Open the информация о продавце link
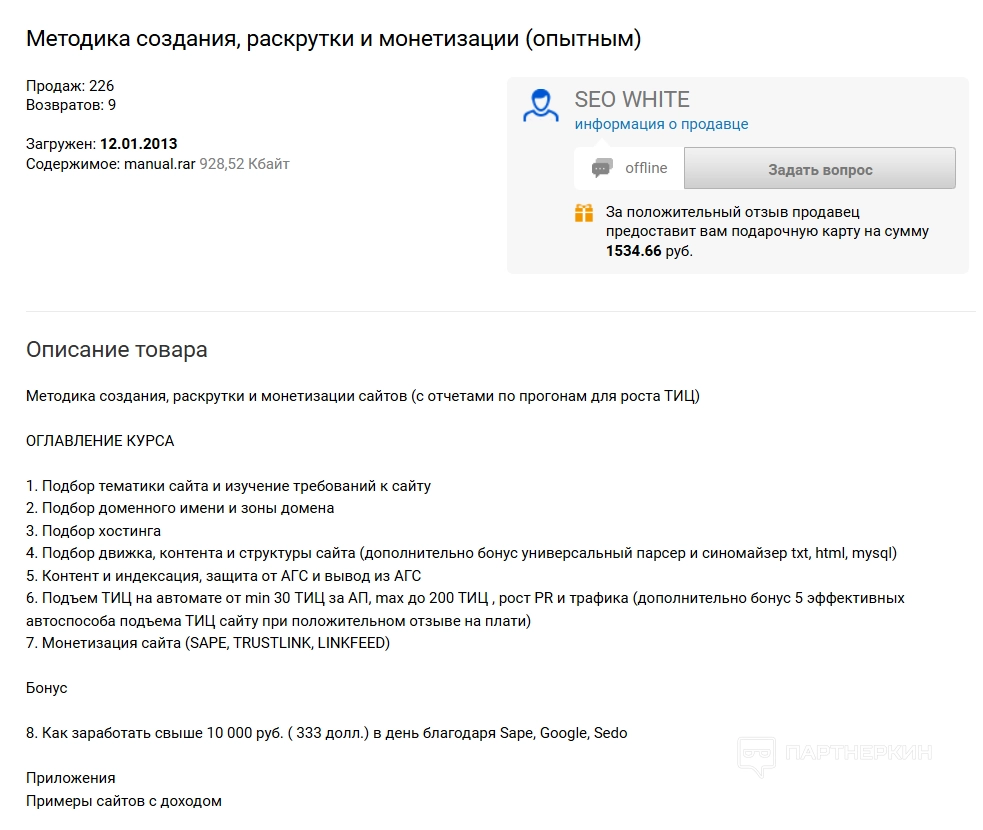This screenshot has height=830, width=983. click(661, 124)
